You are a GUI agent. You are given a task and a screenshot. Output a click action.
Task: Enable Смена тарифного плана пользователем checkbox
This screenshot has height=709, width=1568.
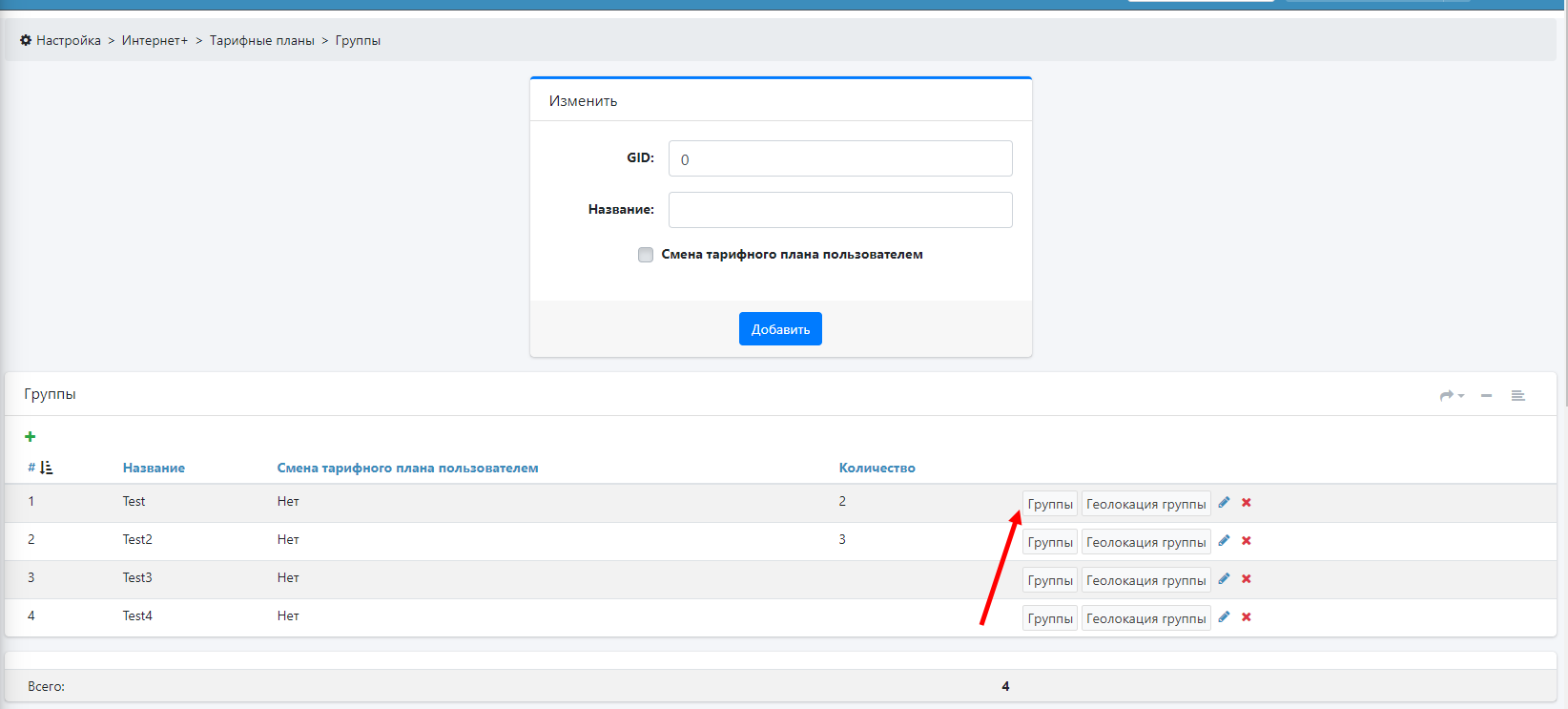(x=646, y=255)
